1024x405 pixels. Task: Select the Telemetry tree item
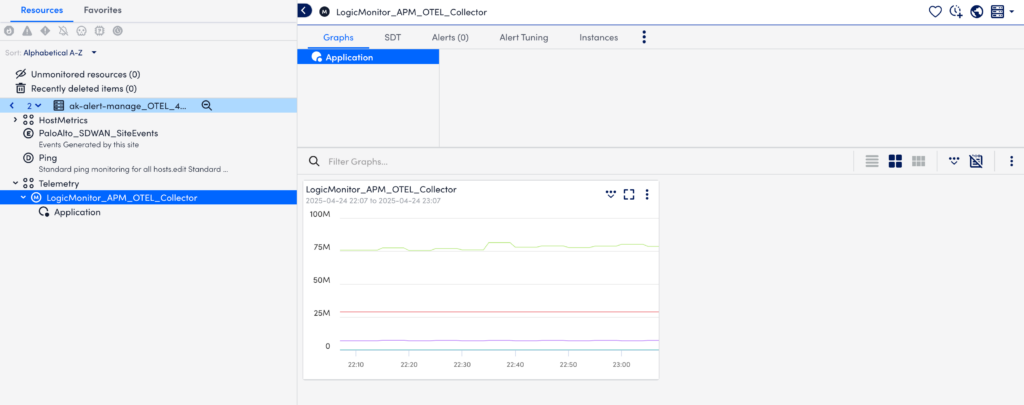pyautogui.click(x=59, y=184)
